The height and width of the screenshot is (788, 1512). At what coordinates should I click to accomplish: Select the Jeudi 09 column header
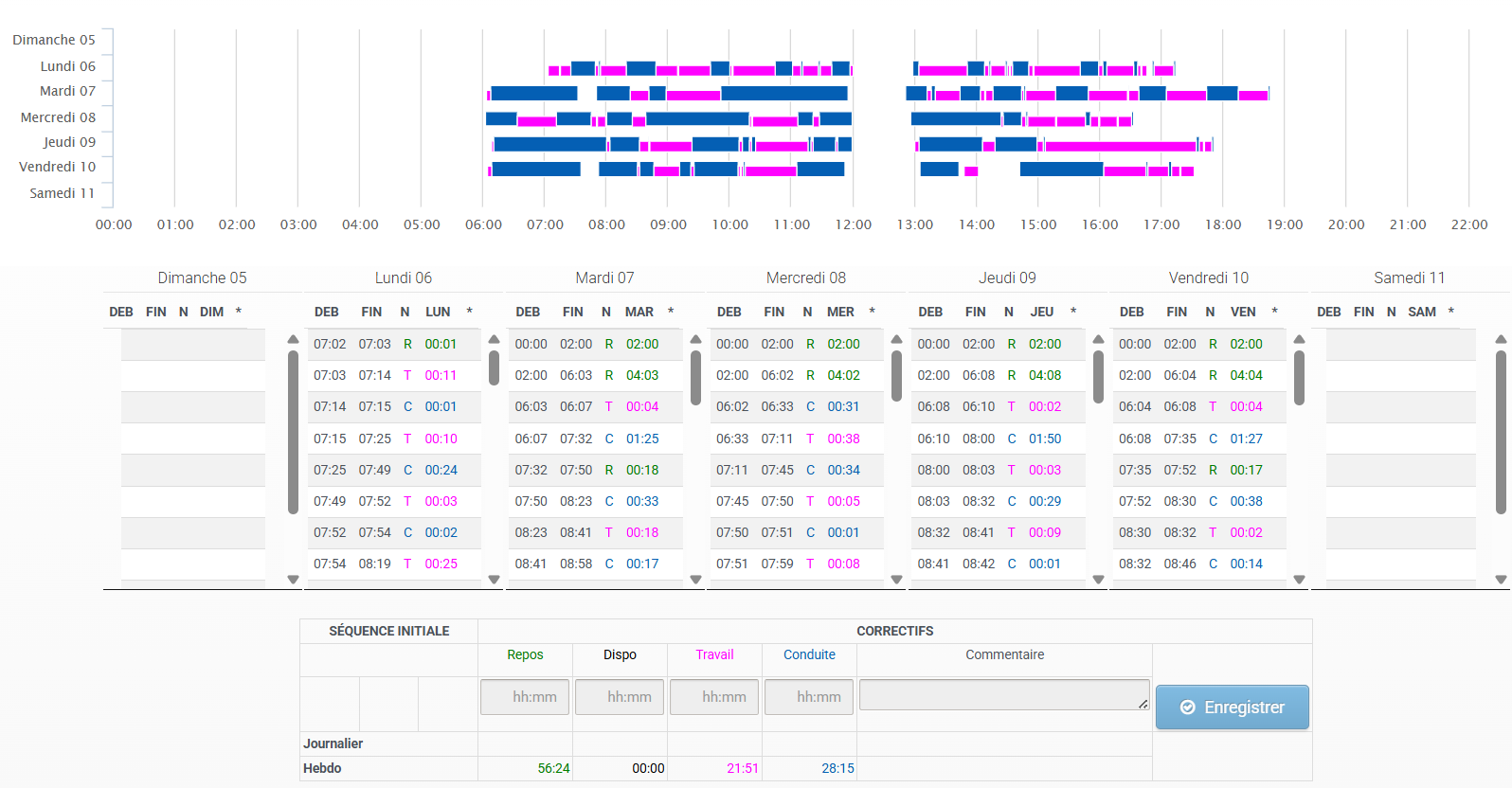1007,278
